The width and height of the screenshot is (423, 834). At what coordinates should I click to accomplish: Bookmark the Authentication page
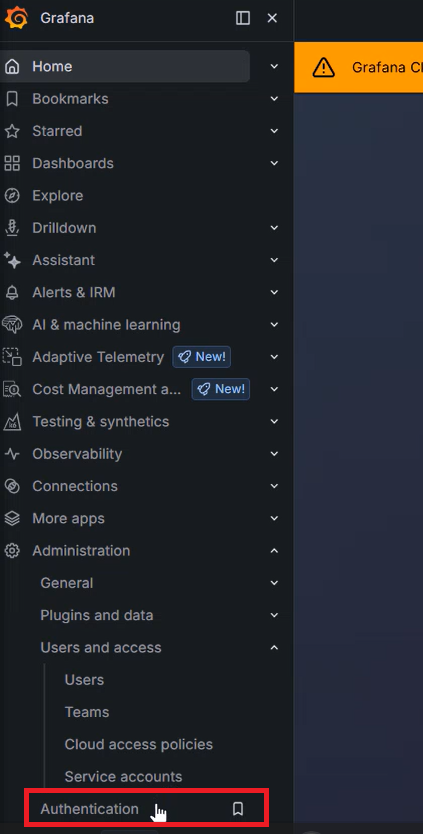point(238,809)
